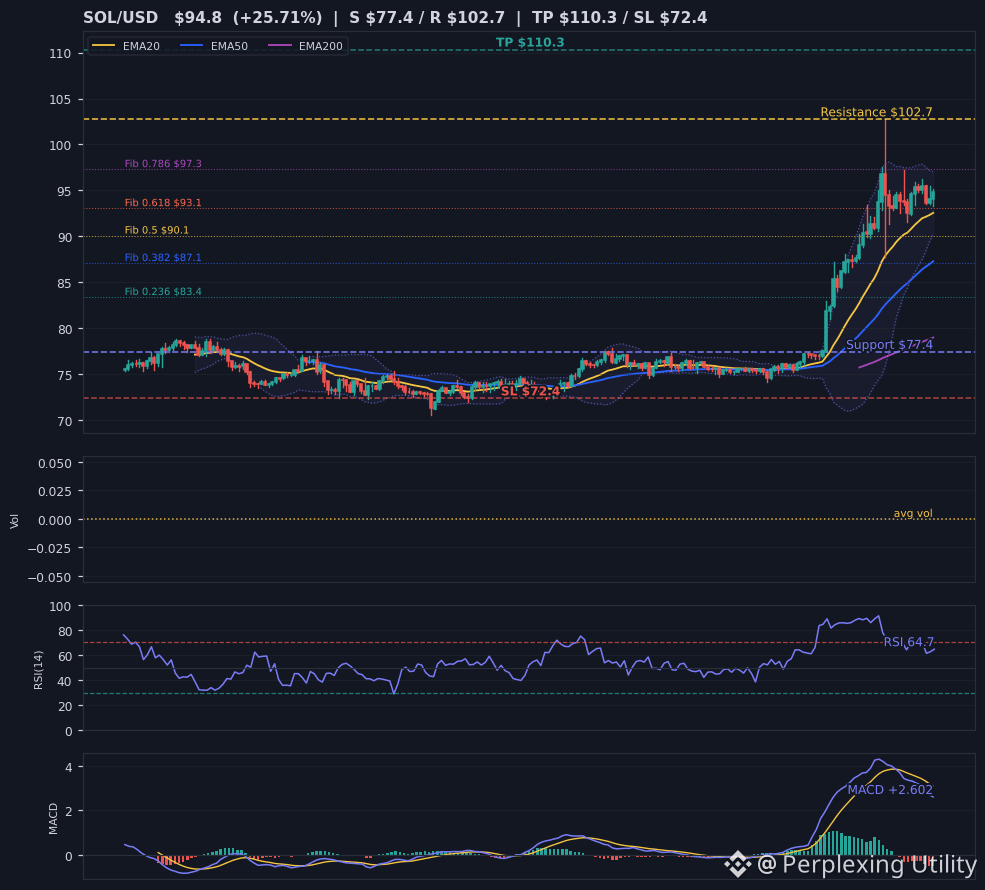Viewport: 985px width, 890px height.
Task: Click the RSI 64.7 value label
Action: [x=908, y=642]
